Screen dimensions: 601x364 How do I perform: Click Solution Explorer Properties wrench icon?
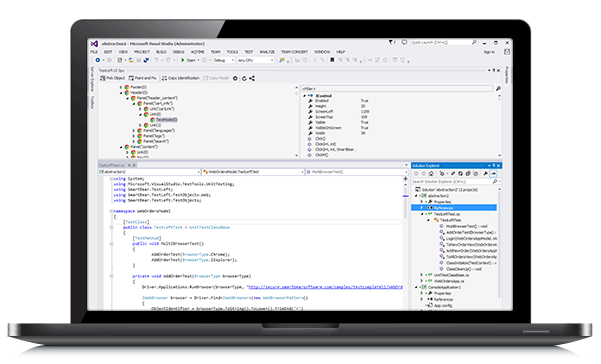pyautogui.click(x=486, y=174)
